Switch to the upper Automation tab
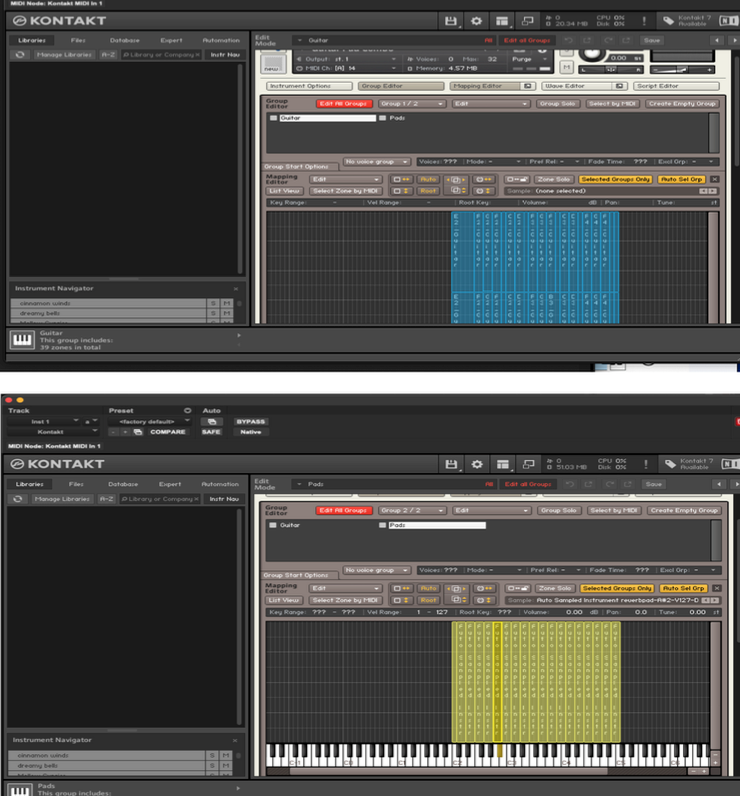 221,40
